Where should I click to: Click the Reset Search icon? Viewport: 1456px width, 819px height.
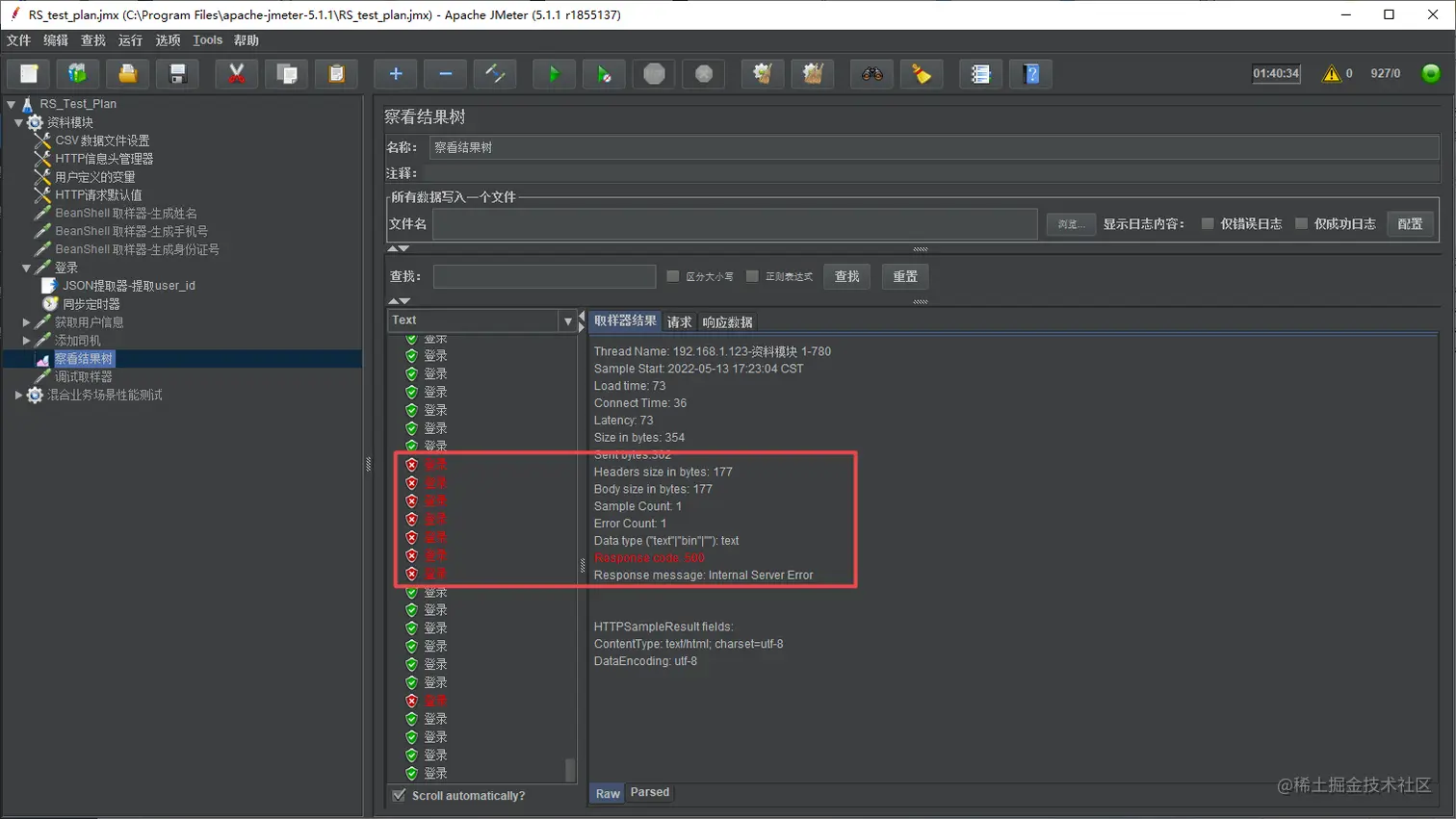(922, 74)
